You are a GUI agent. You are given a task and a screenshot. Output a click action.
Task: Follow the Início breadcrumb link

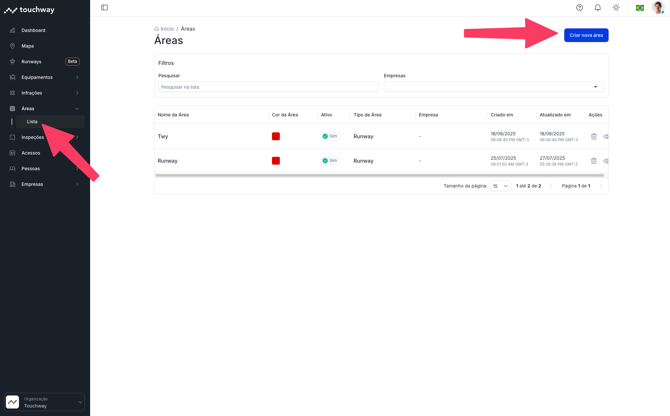(x=165, y=29)
